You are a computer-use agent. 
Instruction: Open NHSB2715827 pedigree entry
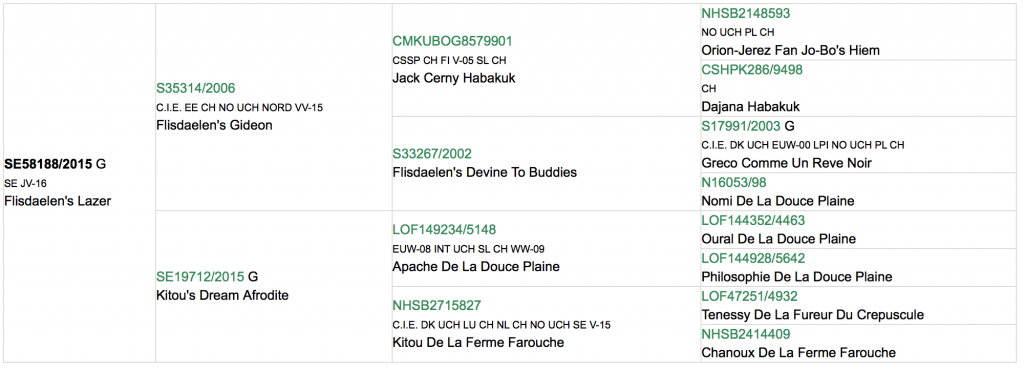point(436,305)
